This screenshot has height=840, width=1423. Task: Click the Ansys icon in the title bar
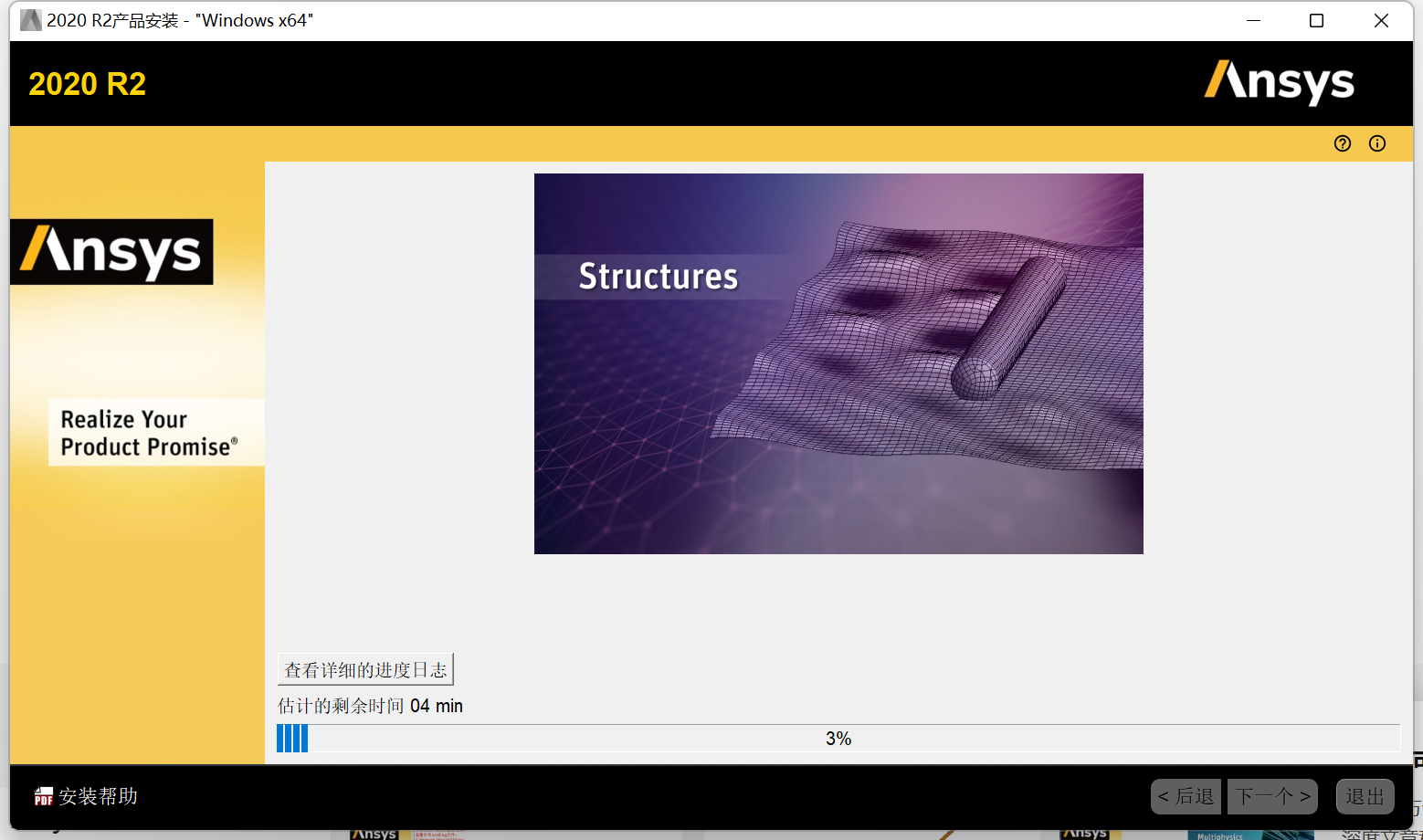[30, 19]
